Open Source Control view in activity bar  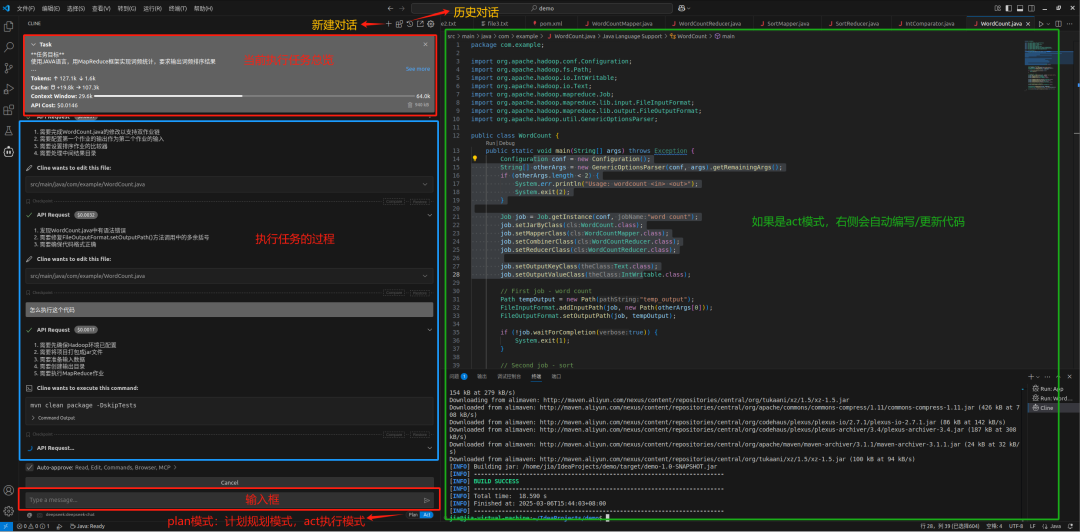click(x=9, y=68)
